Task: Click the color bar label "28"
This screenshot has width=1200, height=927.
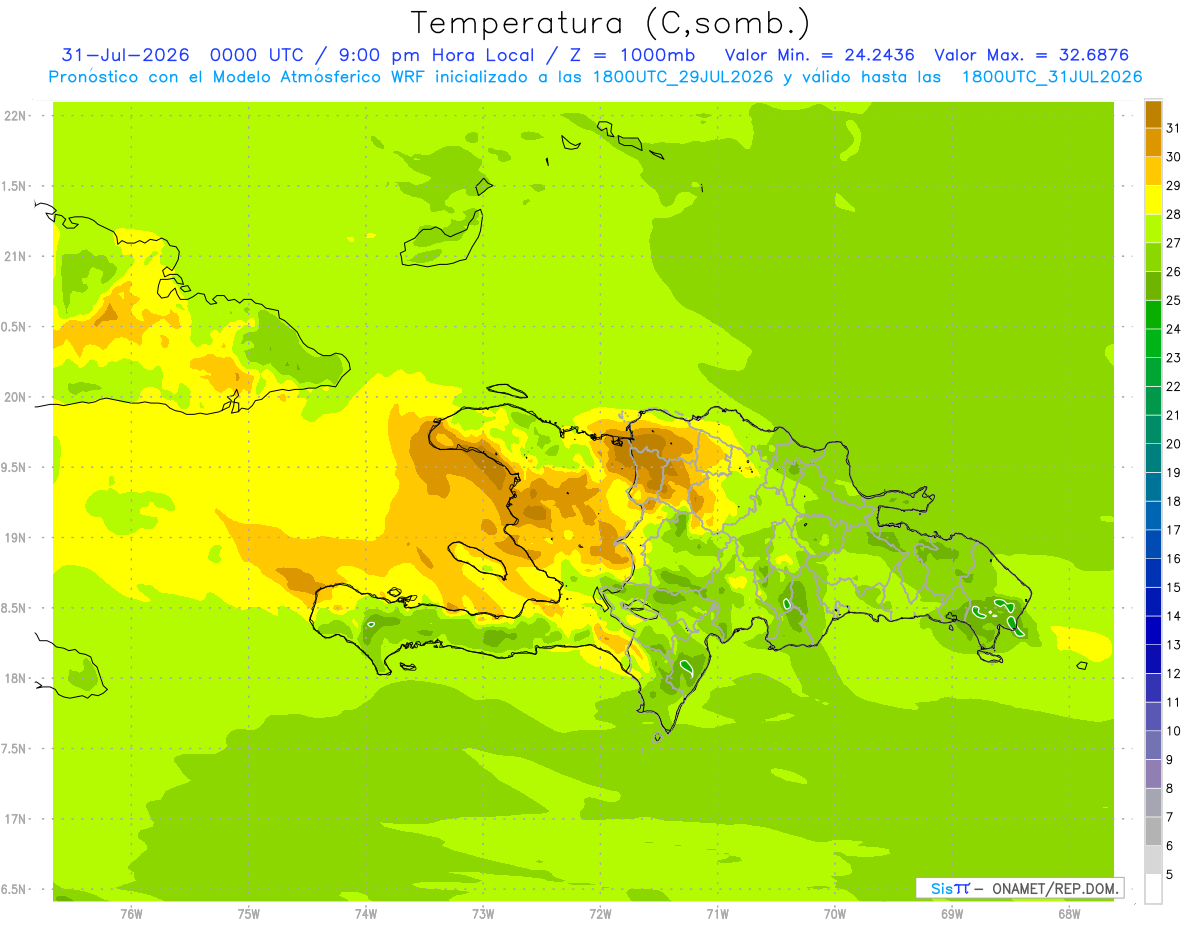Action: [x=1174, y=214]
